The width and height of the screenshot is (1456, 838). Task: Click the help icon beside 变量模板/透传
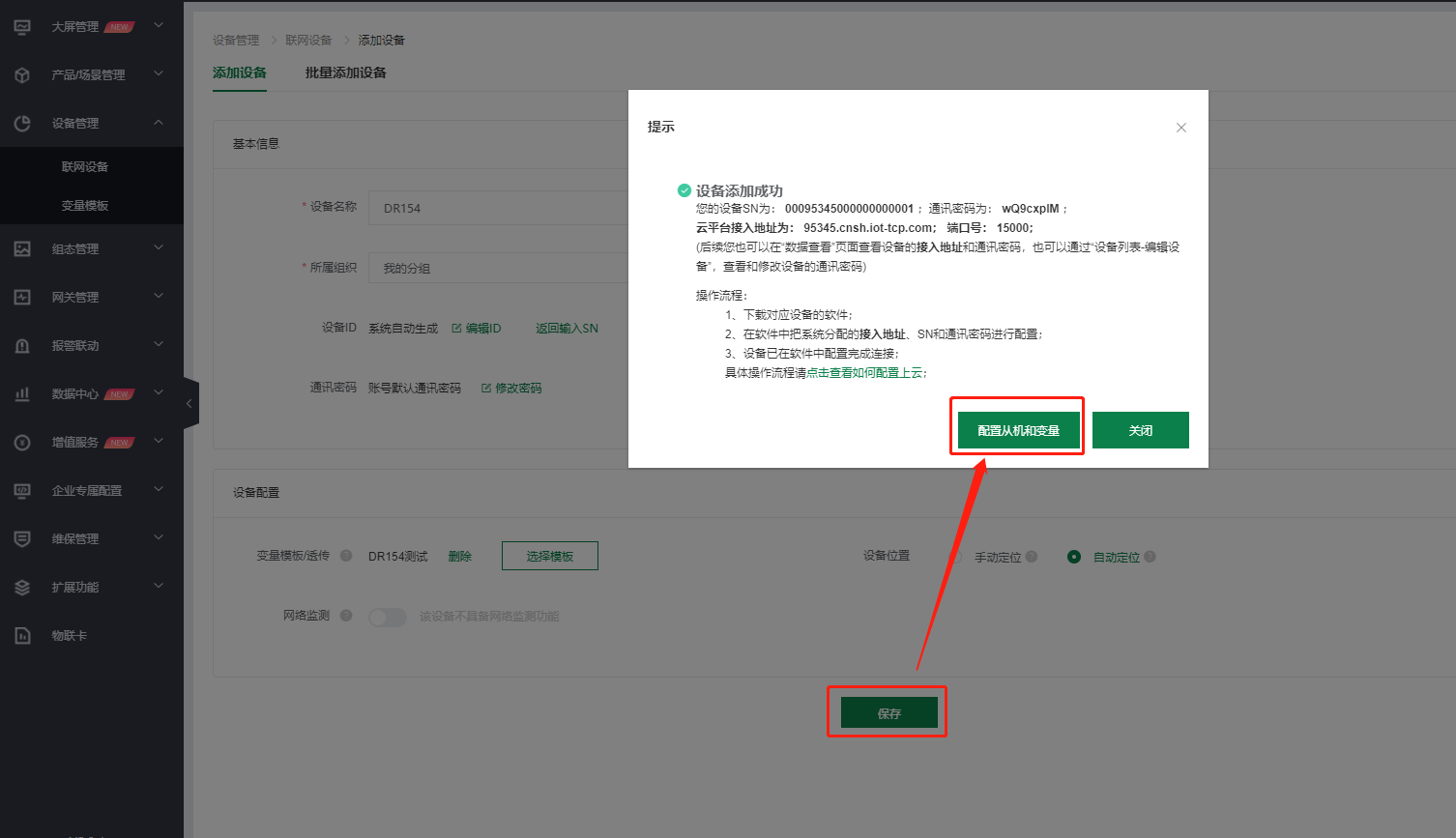tap(346, 556)
